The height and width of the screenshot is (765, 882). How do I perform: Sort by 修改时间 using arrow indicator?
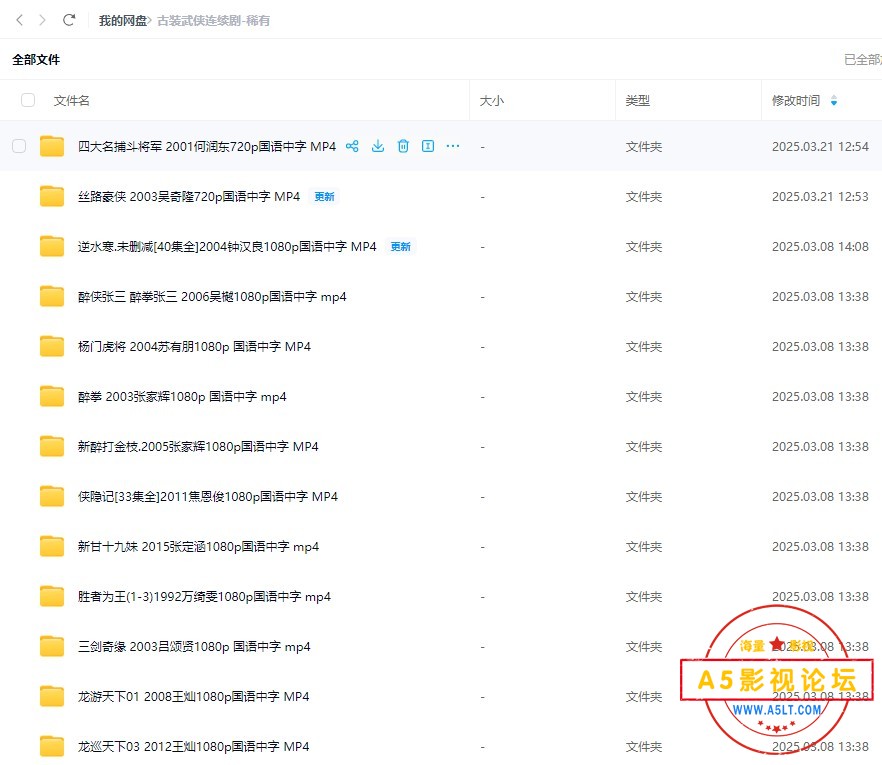point(834,101)
